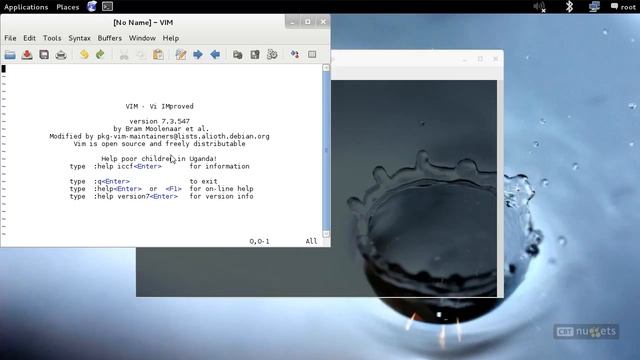The image size is (640, 360).
Task: Open the Applications menu
Action: coord(26,7)
